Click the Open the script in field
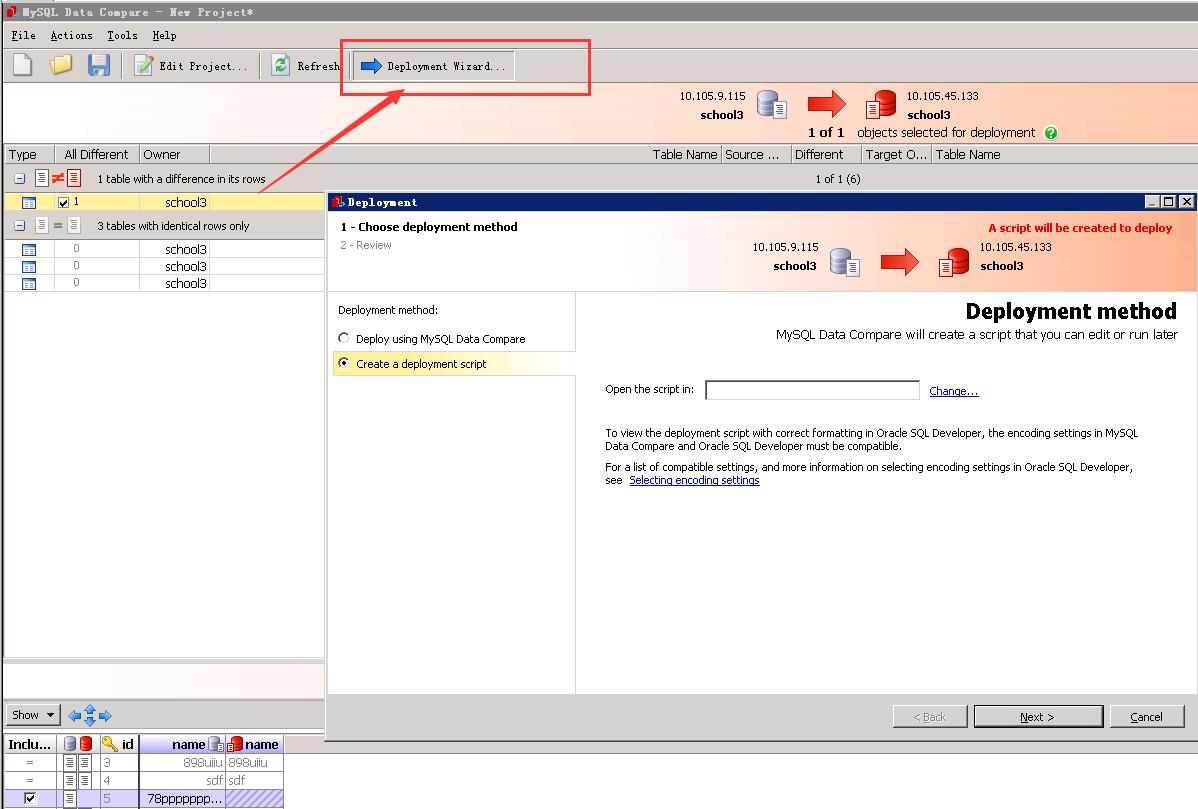1198x809 pixels. (x=812, y=390)
